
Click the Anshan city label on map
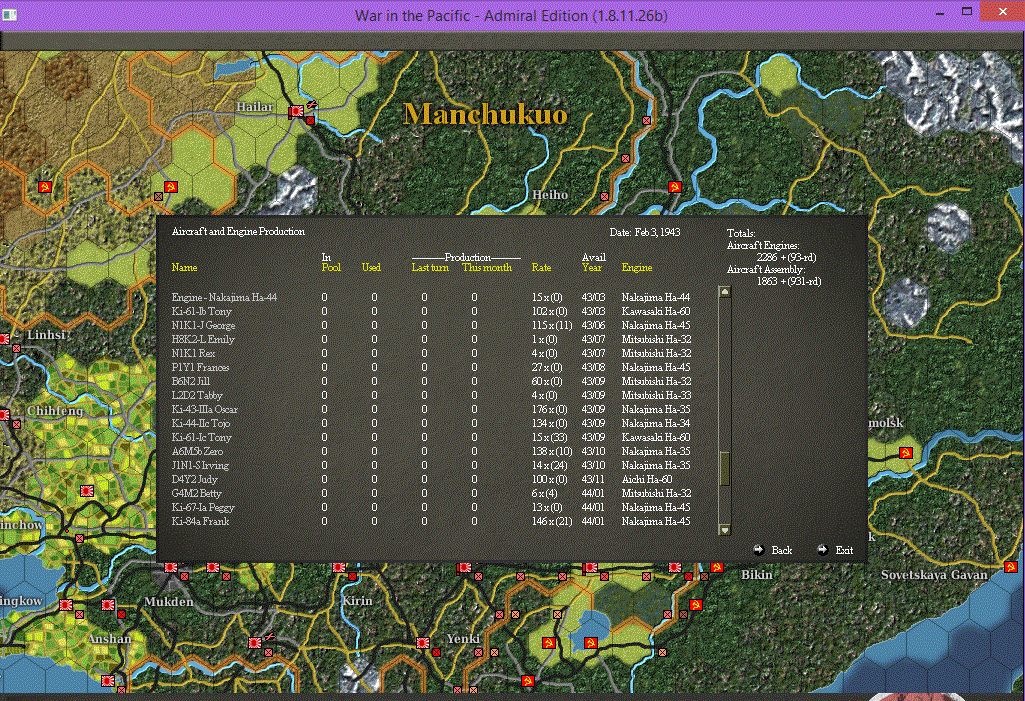pyautogui.click(x=109, y=639)
